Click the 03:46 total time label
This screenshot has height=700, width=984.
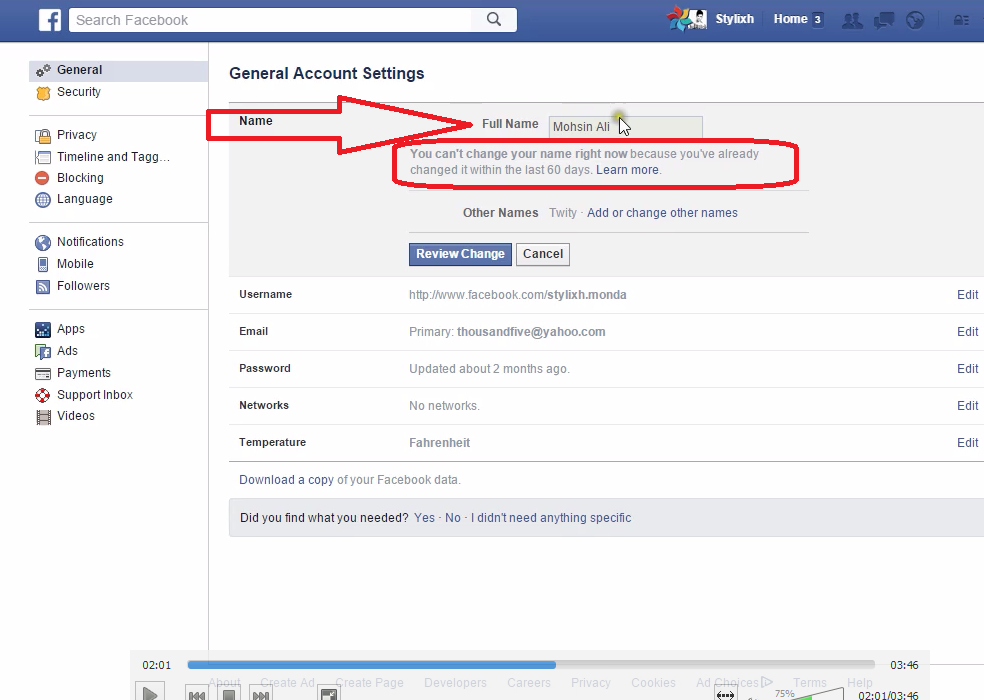pyautogui.click(x=904, y=665)
